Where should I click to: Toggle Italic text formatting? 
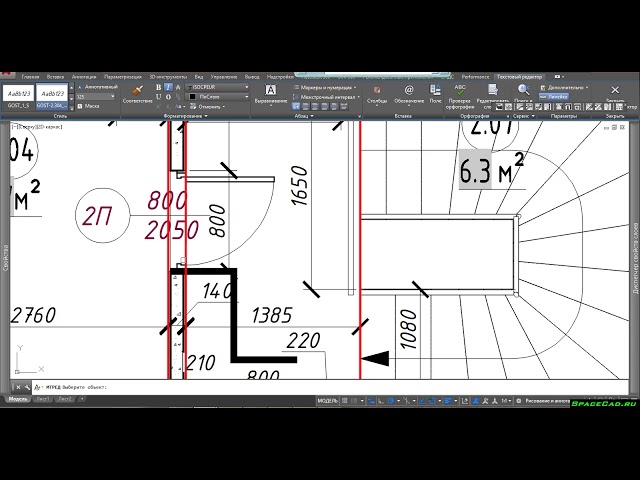pyautogui.click(x=167, y=87)
